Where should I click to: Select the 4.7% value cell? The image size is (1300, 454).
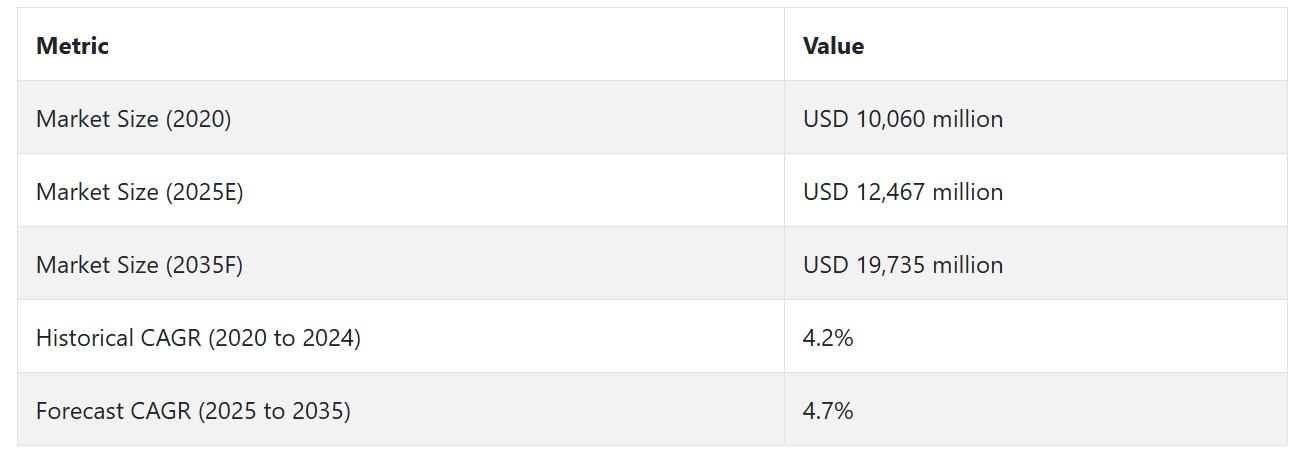coord(1035,410)
